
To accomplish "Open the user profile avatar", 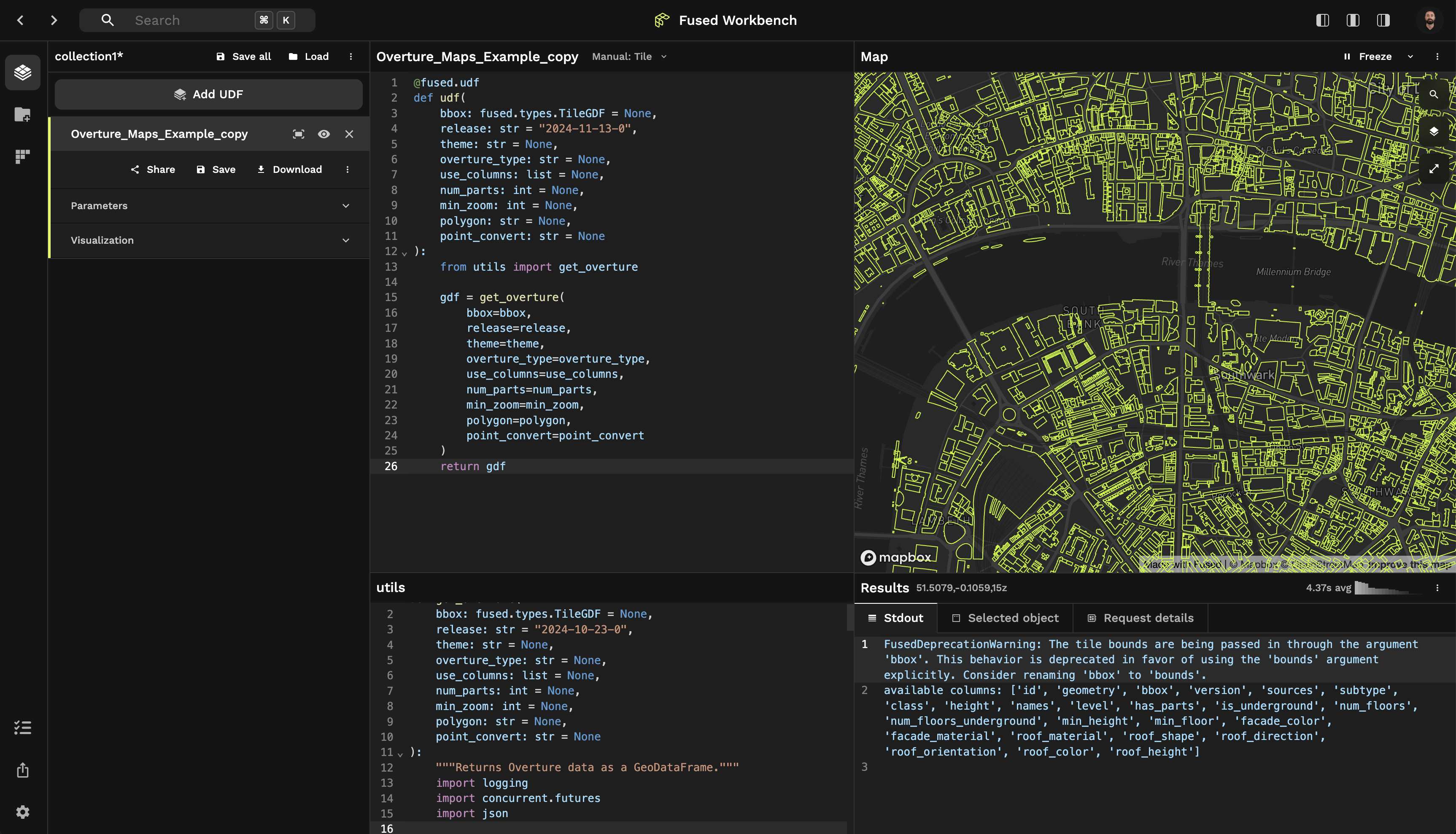I will tap(1430, 20).
